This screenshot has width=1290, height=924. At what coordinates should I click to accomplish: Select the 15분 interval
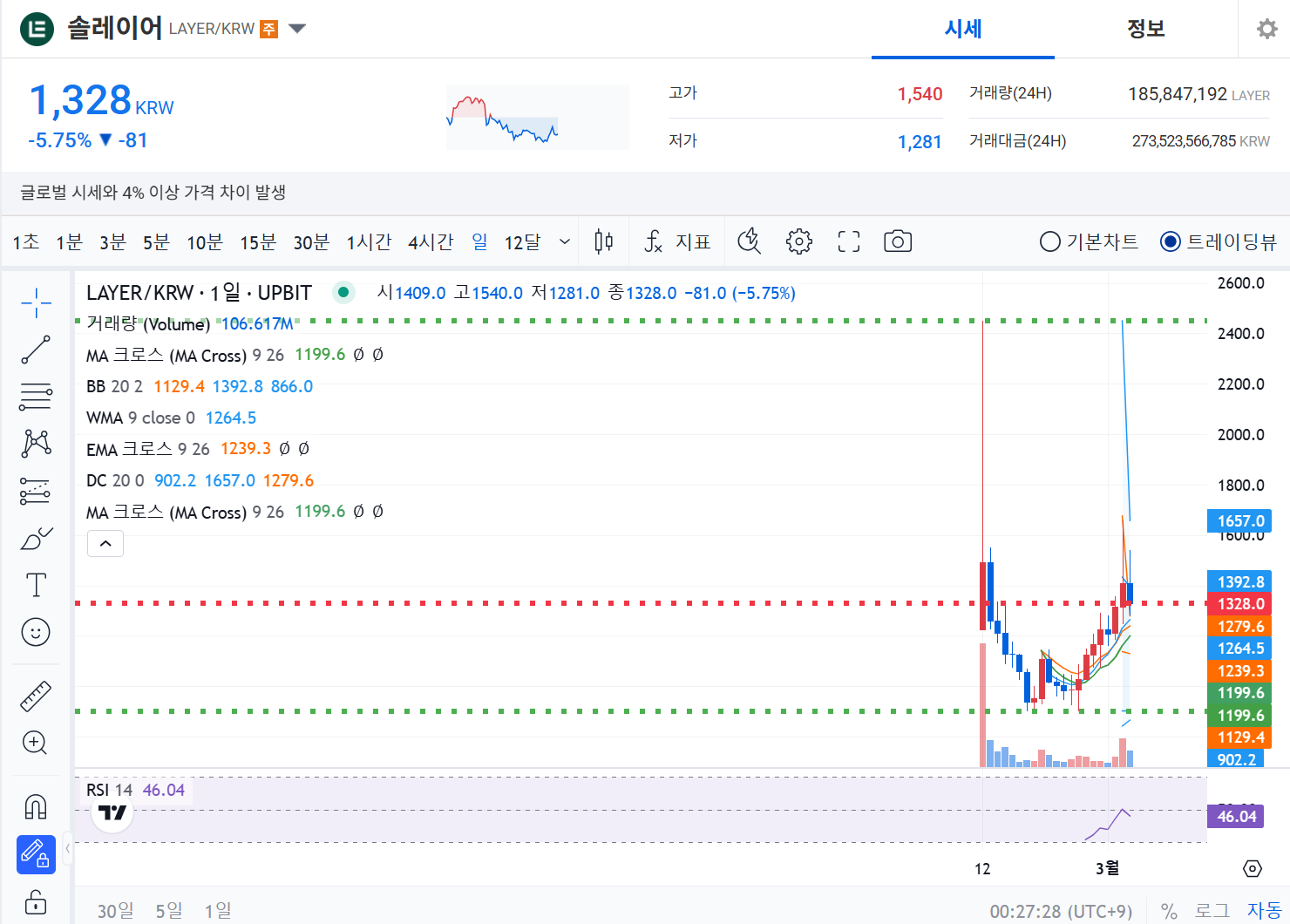pyautogui.click(x=258, y=241)
